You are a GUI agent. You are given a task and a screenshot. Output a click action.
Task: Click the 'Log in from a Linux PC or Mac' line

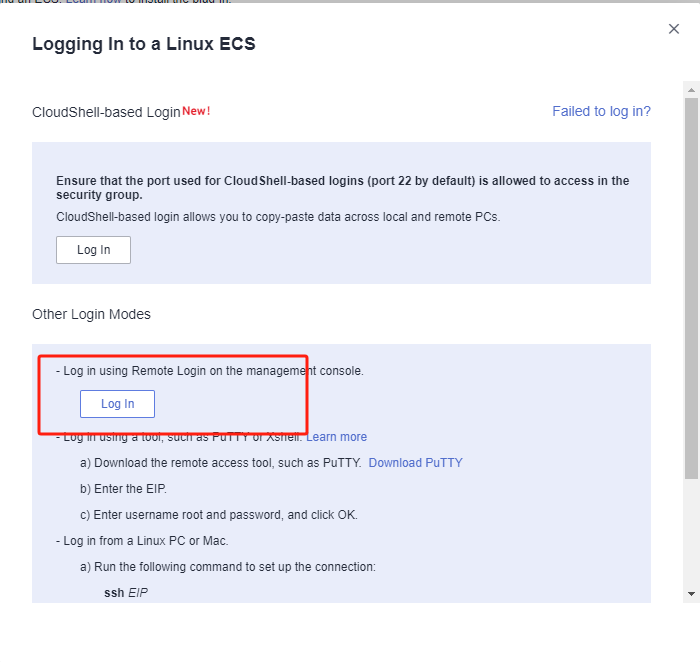coord(142,541)
